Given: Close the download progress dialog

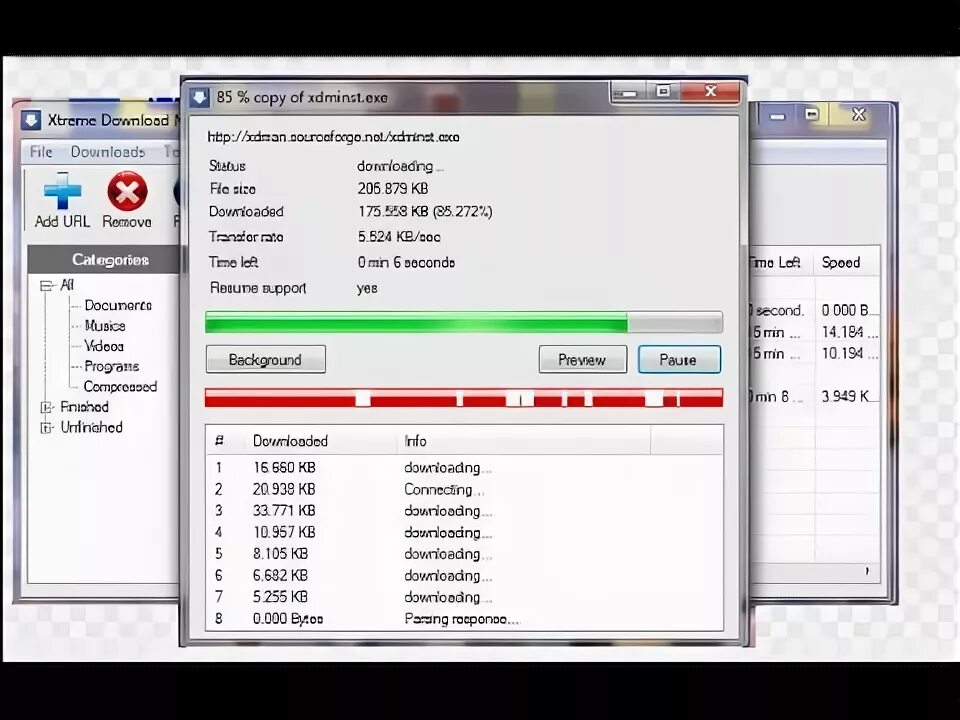Looking at the screenshot, I should (x=710, y=92).
